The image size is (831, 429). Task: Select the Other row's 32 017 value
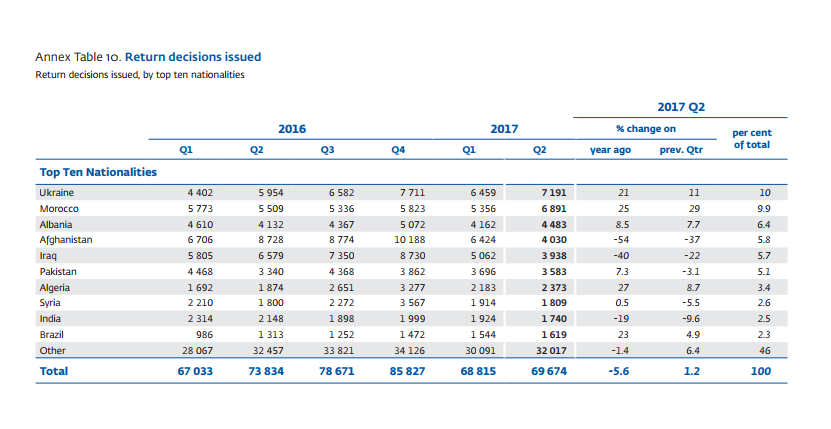coord(549,351)
